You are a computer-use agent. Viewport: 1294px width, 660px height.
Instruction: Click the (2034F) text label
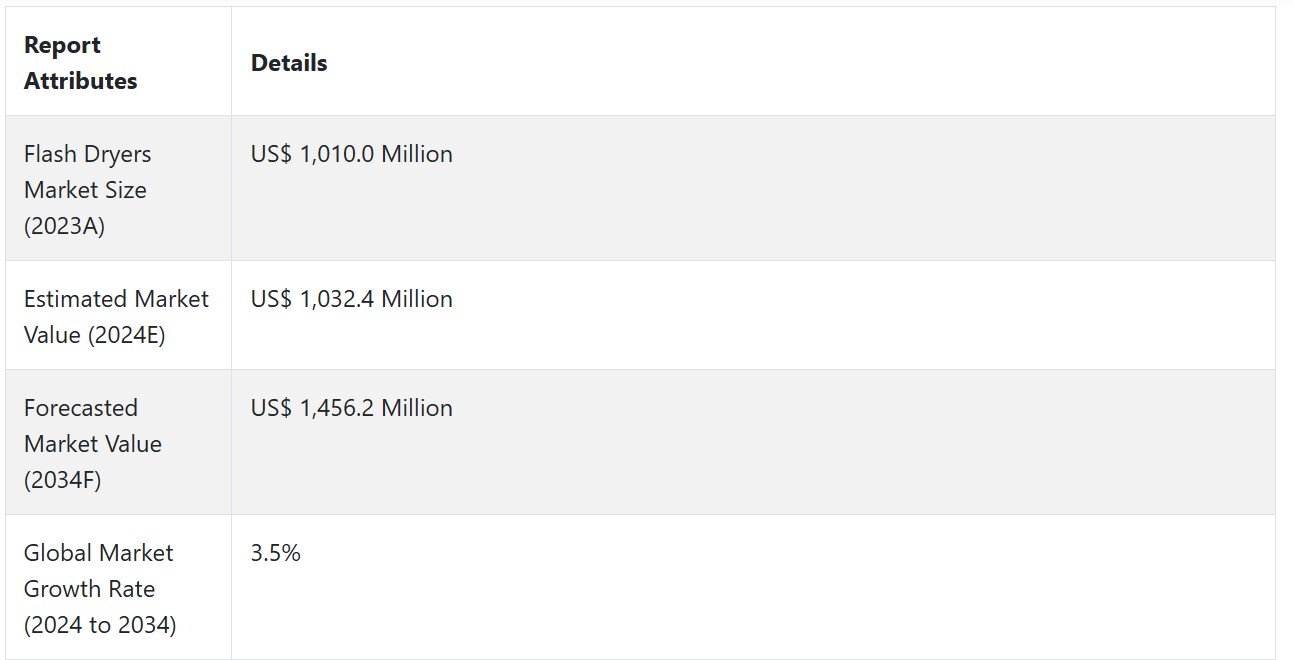coord(63,480)
